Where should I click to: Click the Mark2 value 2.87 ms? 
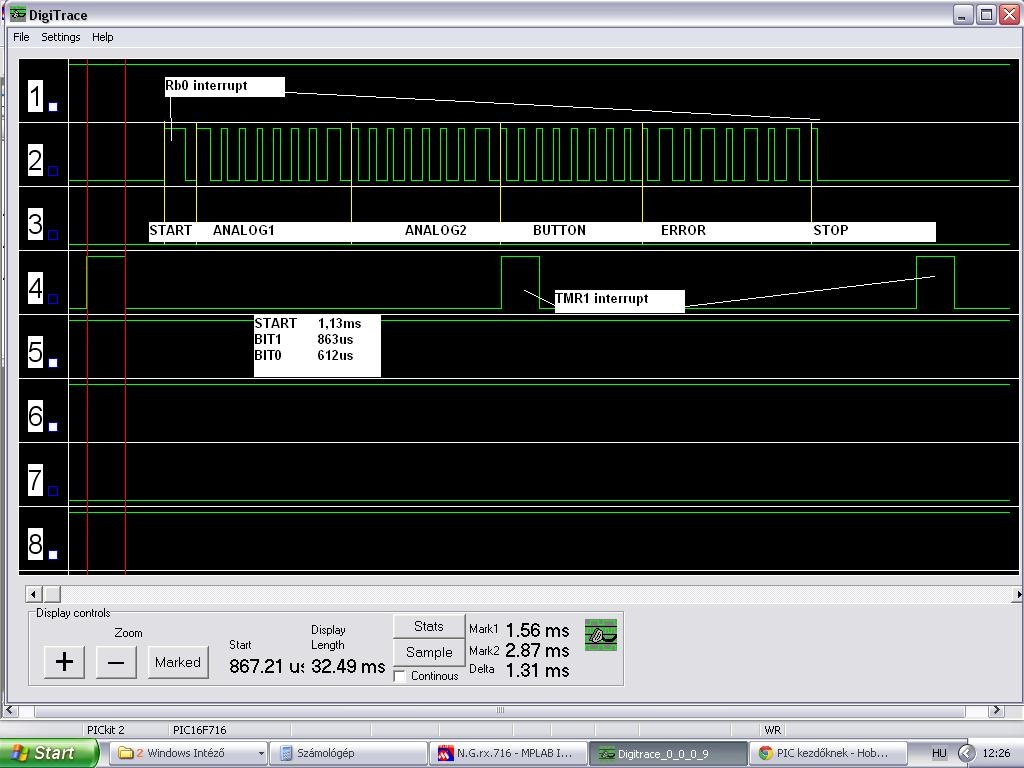tap(537, 650)
